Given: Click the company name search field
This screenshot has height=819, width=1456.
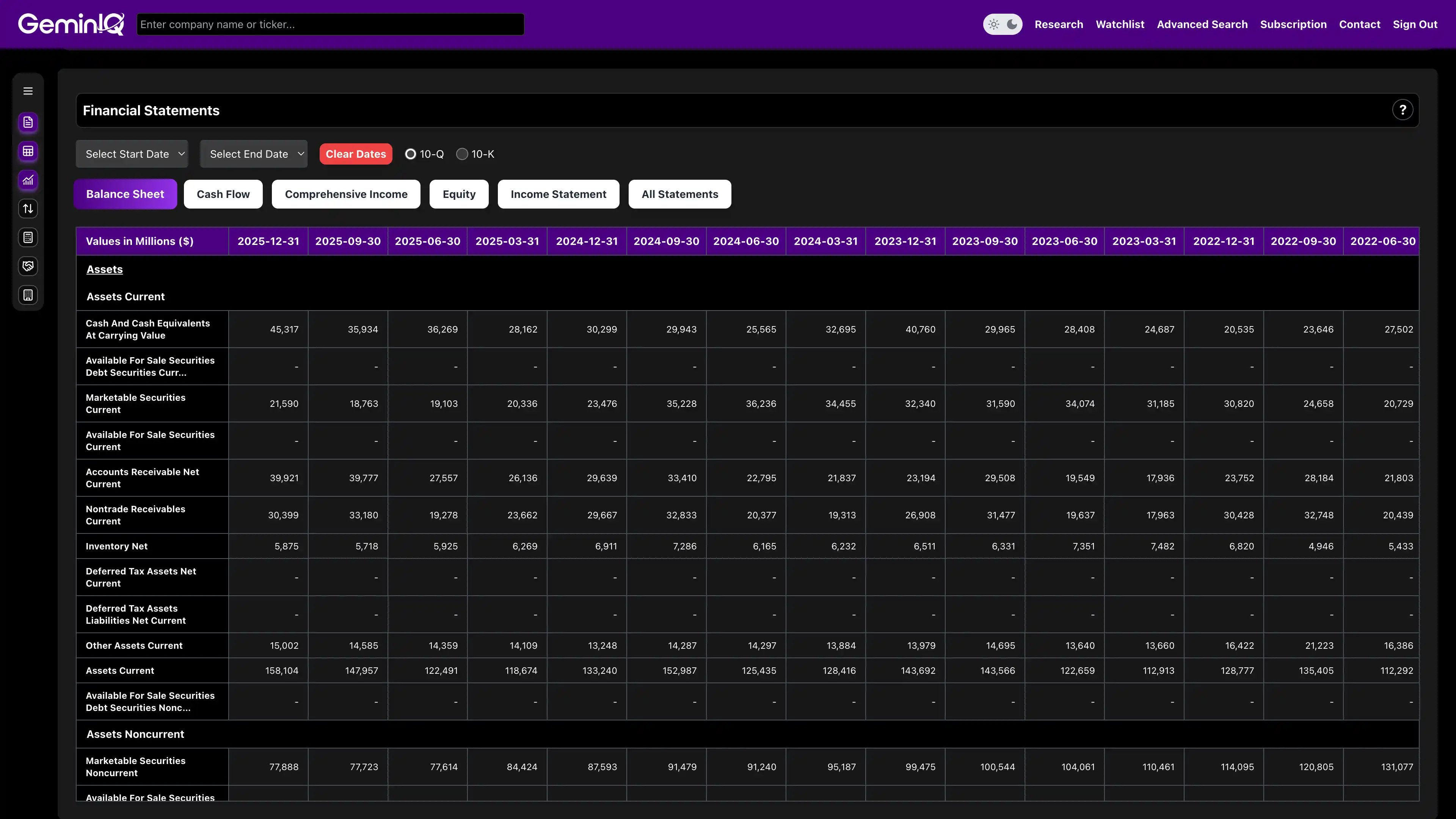Looking at the screenshot, I should [330, 24].
